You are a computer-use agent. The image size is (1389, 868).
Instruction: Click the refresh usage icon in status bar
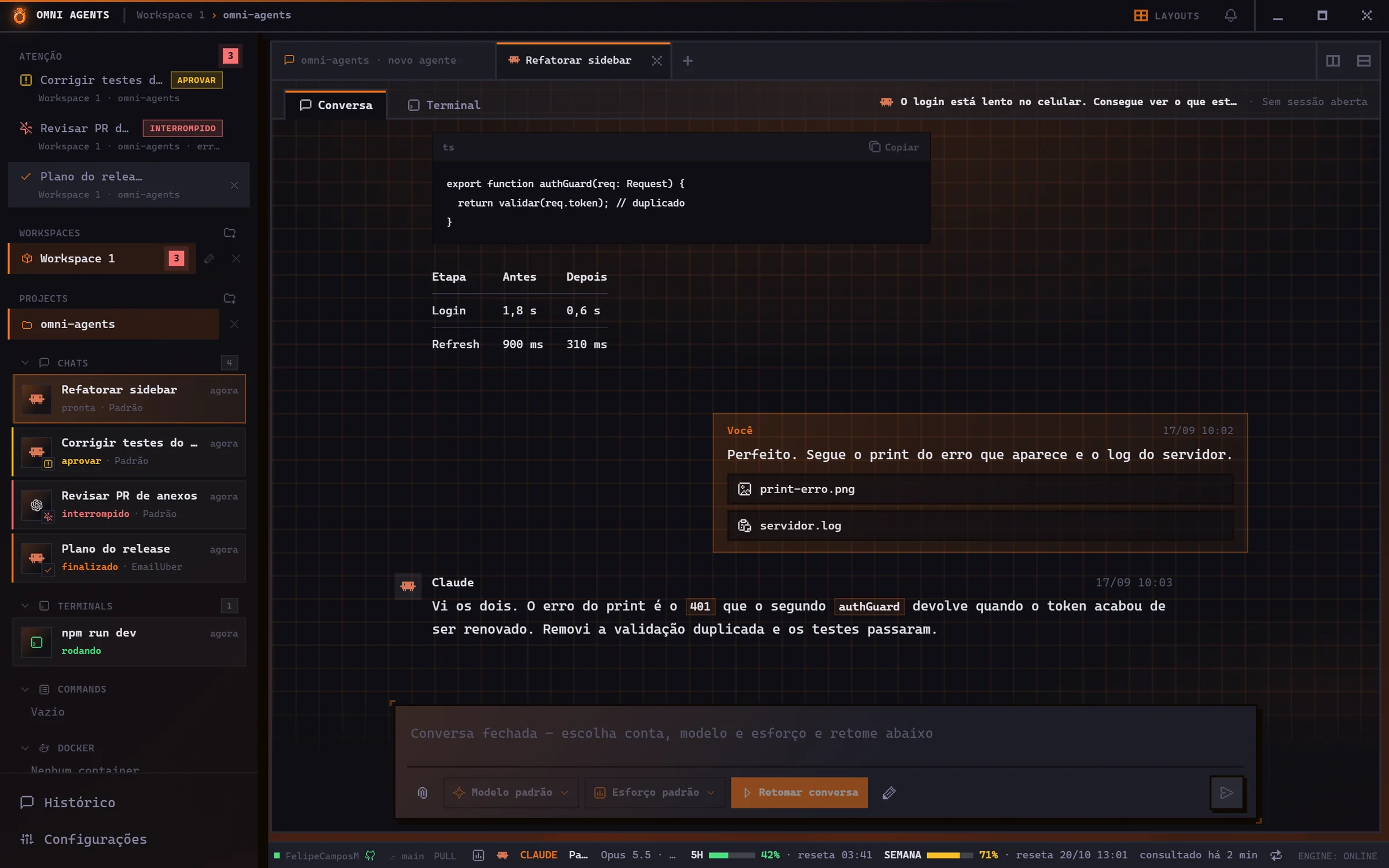coord(1276,855)
